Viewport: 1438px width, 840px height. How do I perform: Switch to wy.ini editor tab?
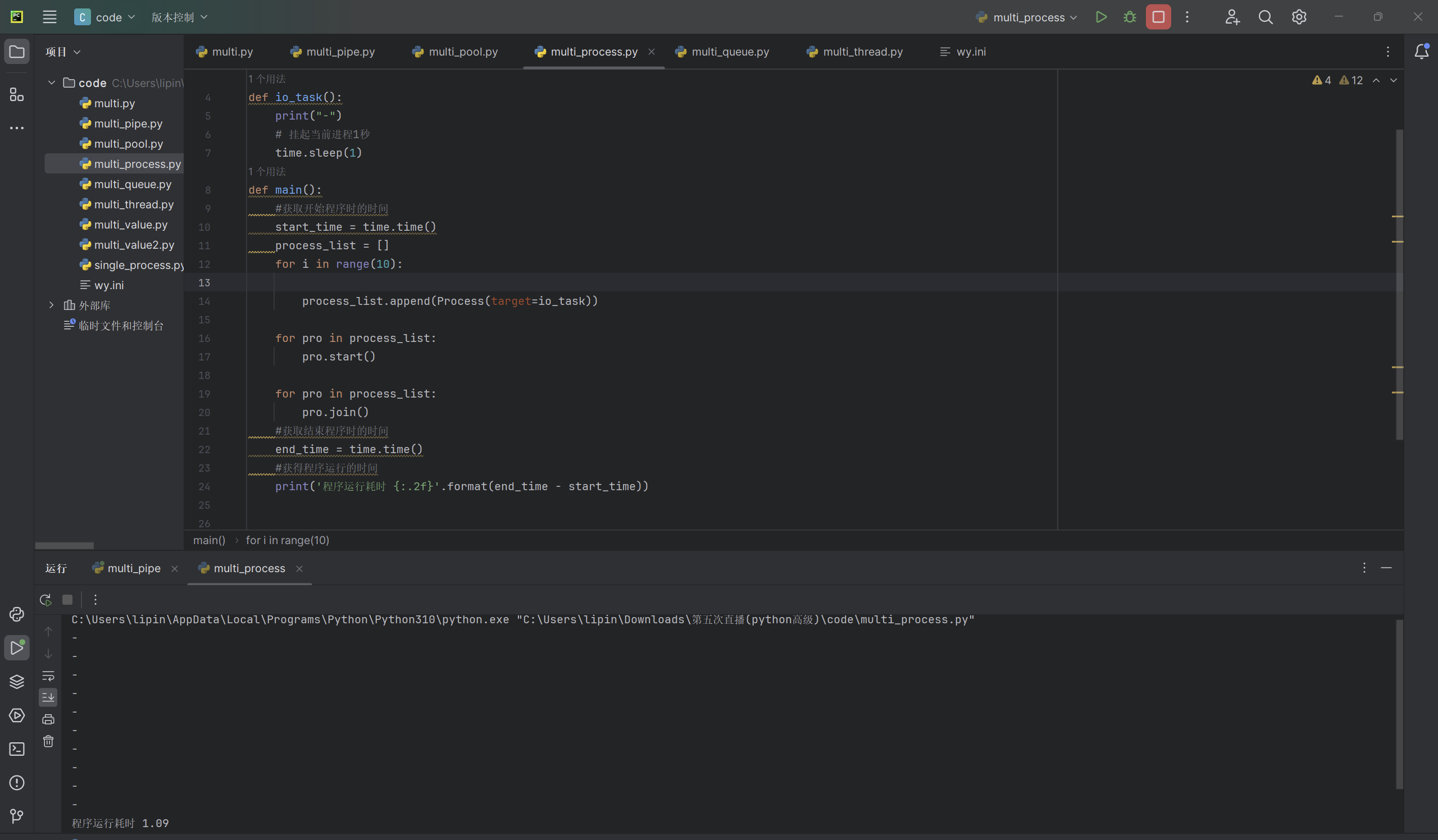963,52
